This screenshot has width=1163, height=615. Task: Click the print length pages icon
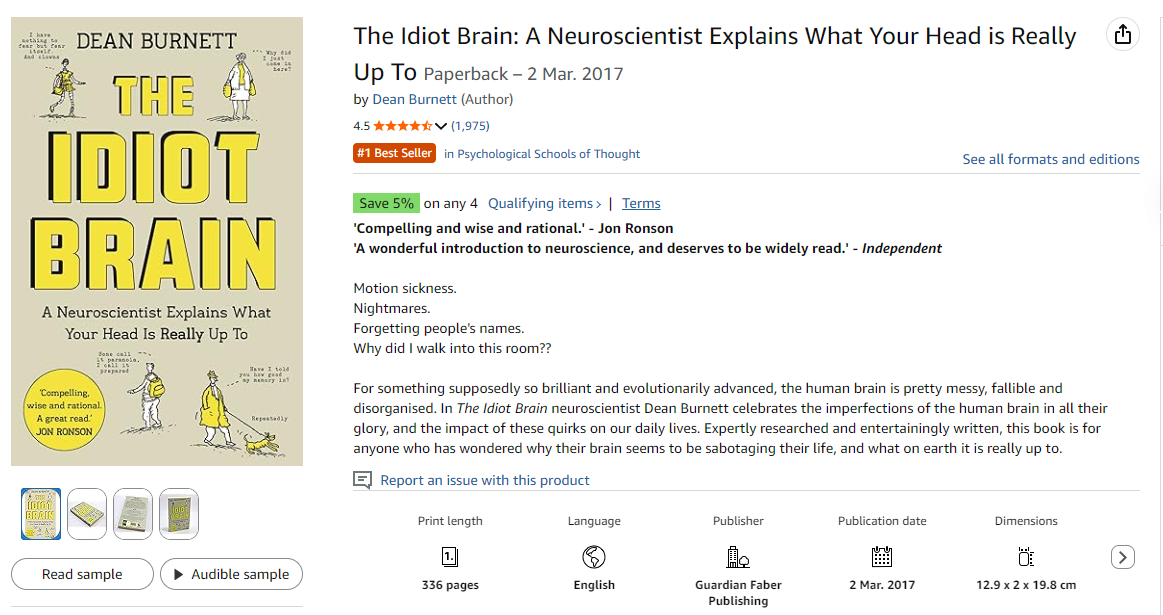point(450,557)
